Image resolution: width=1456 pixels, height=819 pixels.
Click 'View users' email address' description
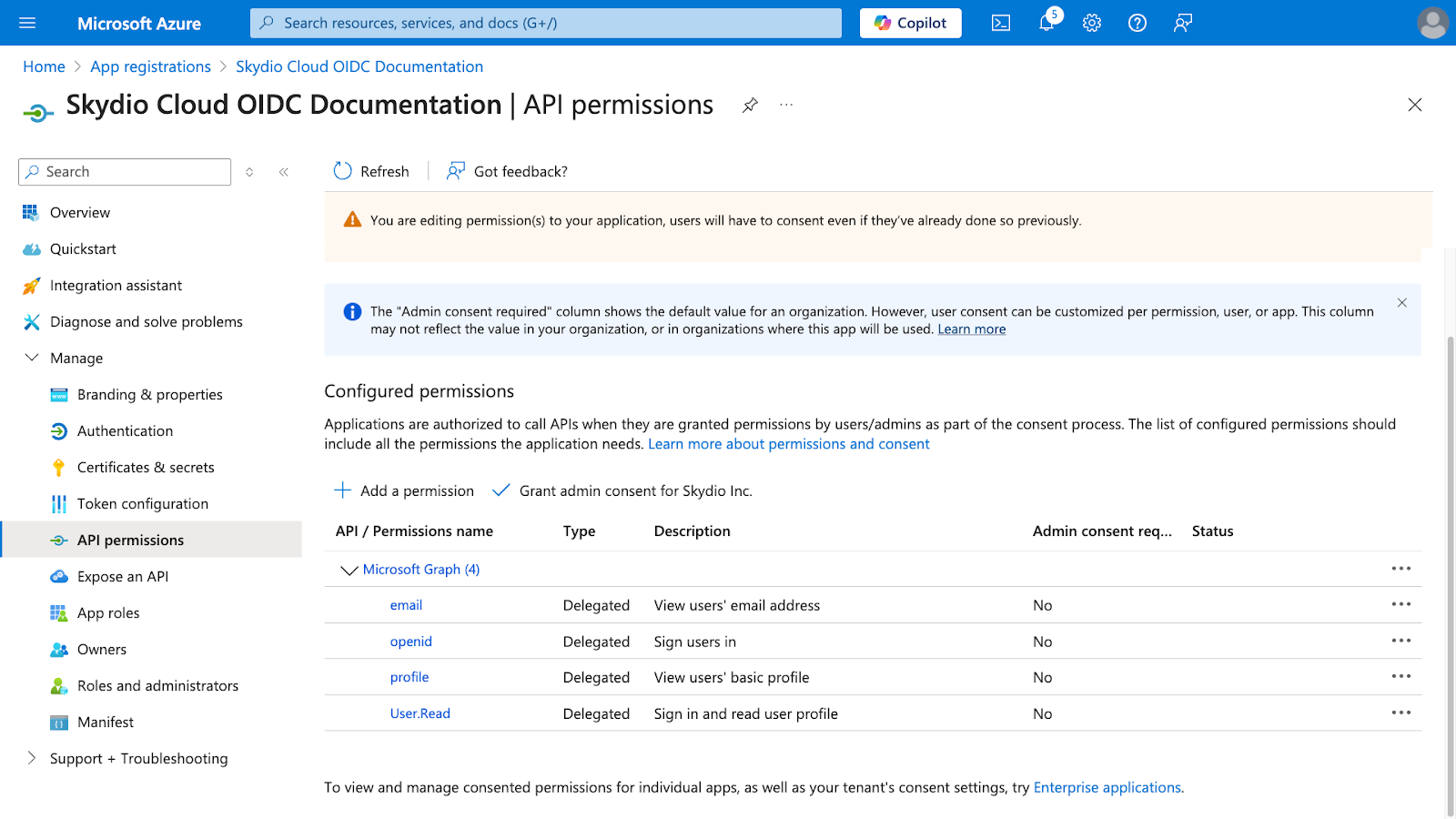tap(737, 605)
